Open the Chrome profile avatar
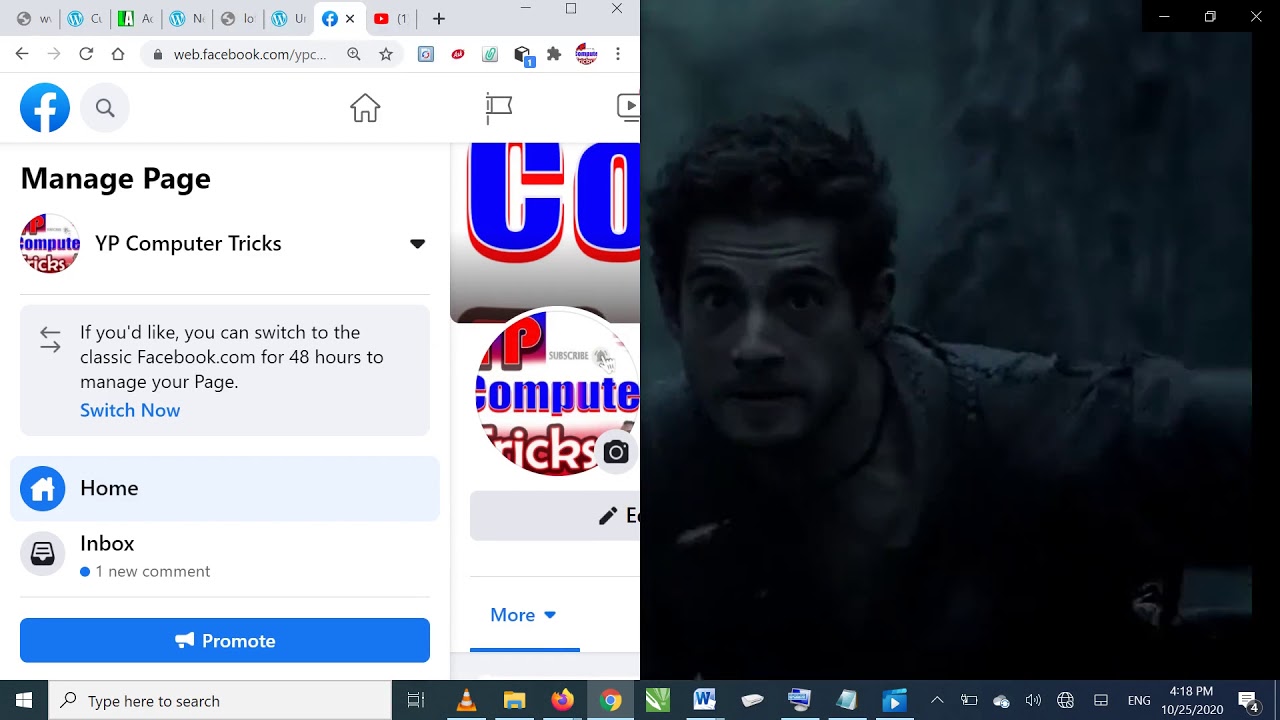Viewport: 1280px width, 720px height. point(586,54)
